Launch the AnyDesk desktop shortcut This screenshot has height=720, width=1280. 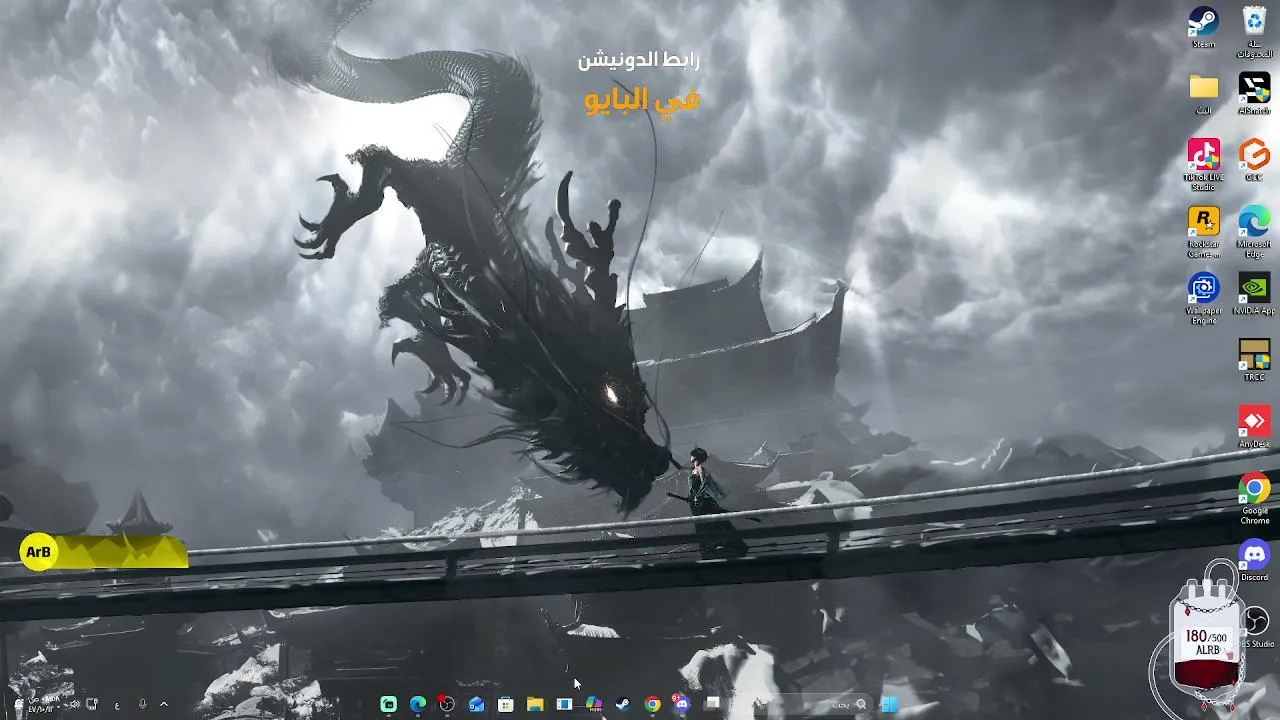1254,427
